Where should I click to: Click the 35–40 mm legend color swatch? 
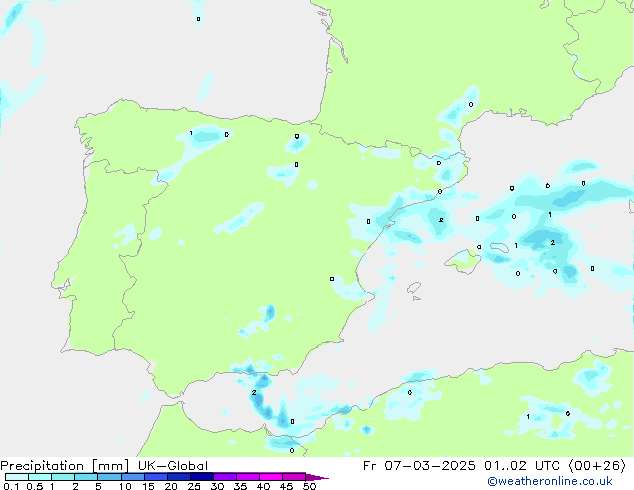coord(247,477)
